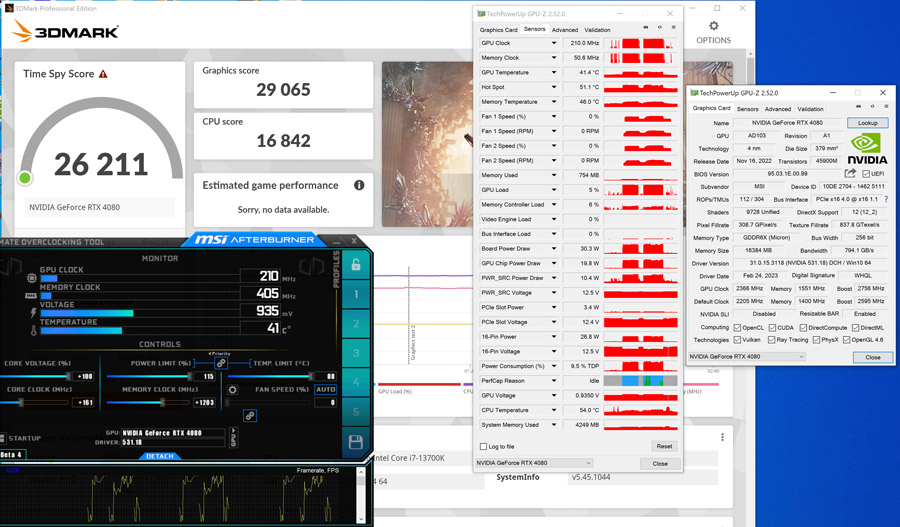Open Advanced tab in Graphics Card window
The height and width of the screenshot is (527, 900).
[x=778, y=108]
